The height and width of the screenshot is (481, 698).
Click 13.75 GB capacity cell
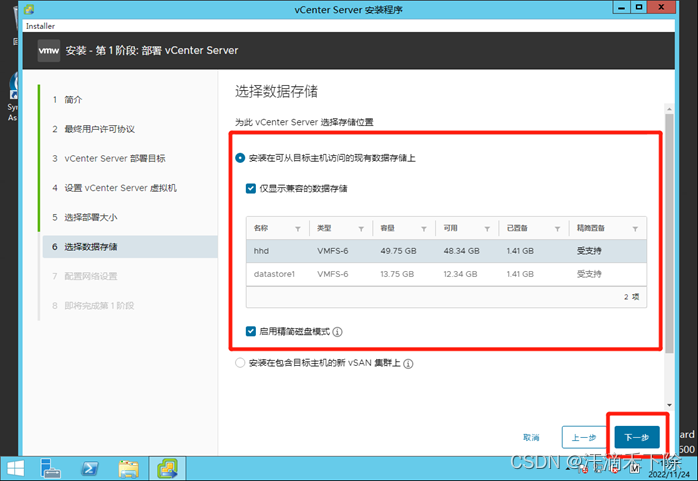[x=397, y=274]
